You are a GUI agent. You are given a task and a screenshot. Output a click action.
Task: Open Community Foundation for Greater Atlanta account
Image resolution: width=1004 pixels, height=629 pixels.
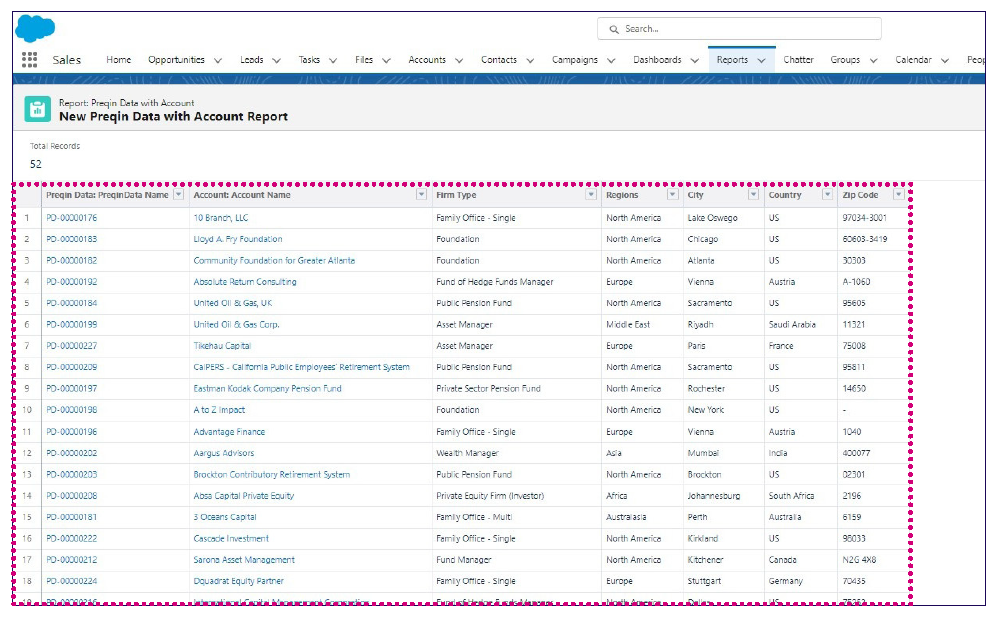[x=274, y=261]
